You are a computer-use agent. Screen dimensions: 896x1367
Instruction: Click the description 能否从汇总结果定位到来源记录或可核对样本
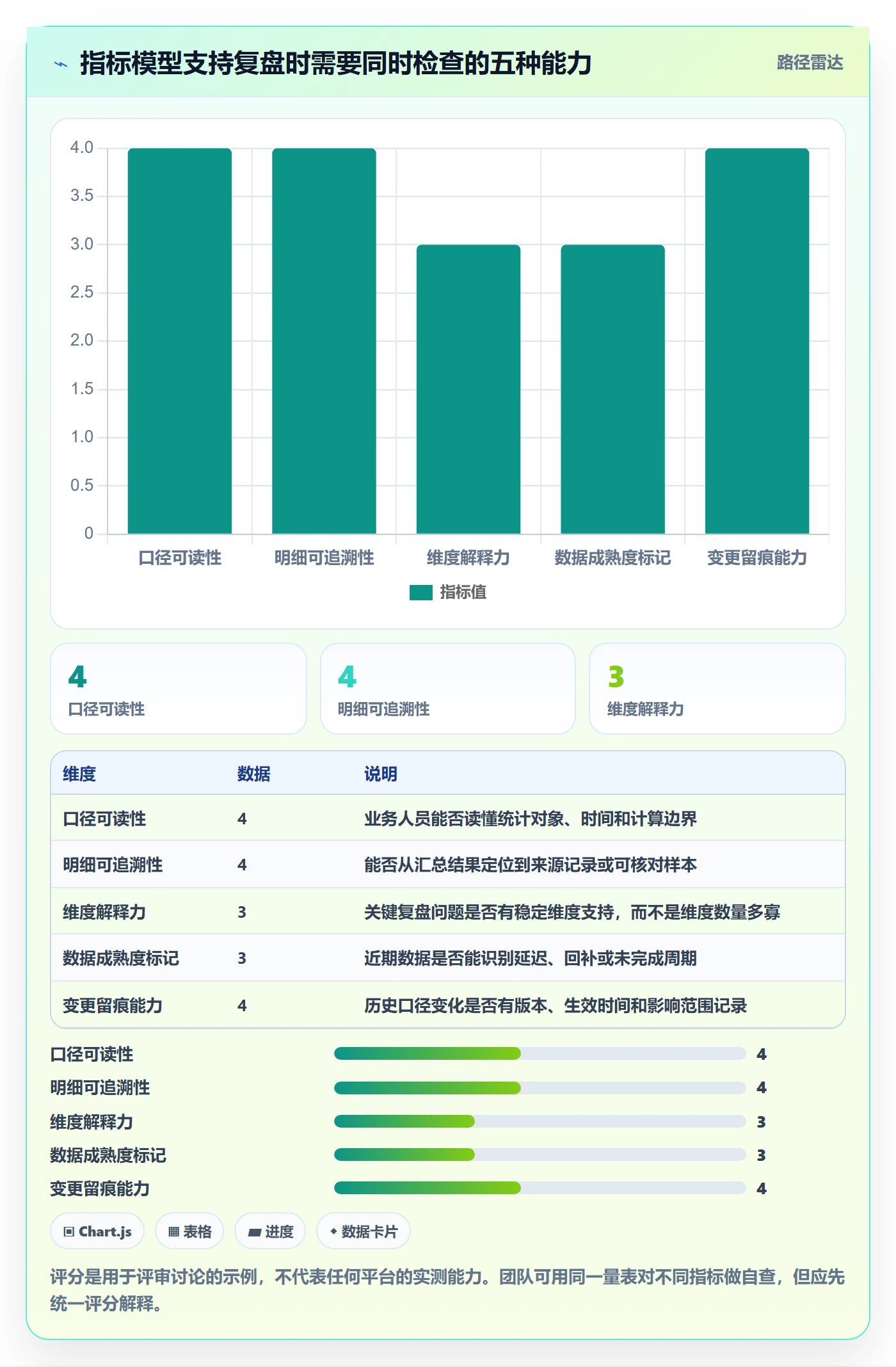531,865
